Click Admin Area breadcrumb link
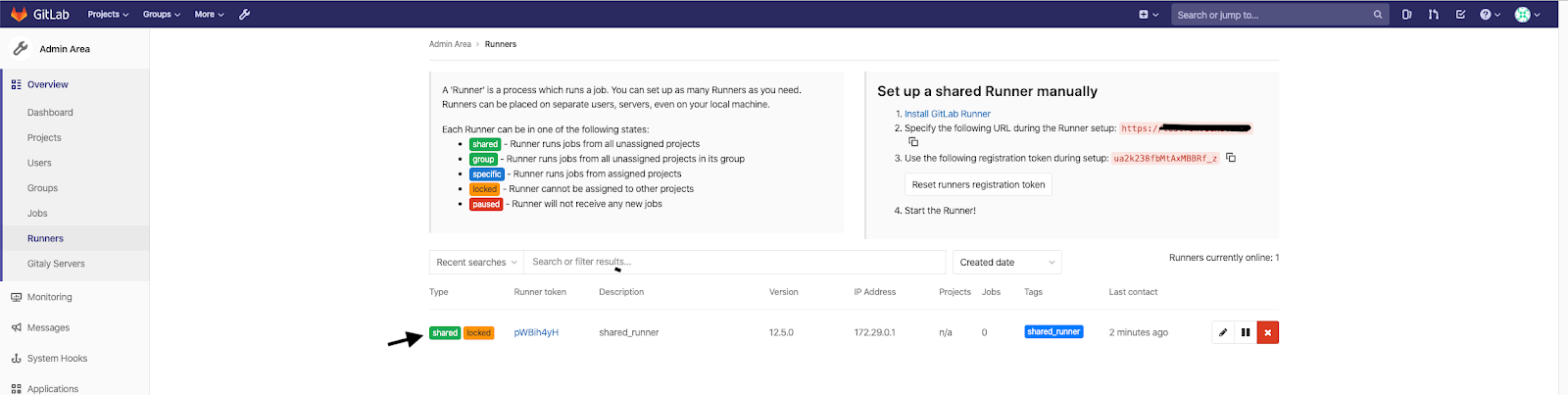 coord(450,44)
